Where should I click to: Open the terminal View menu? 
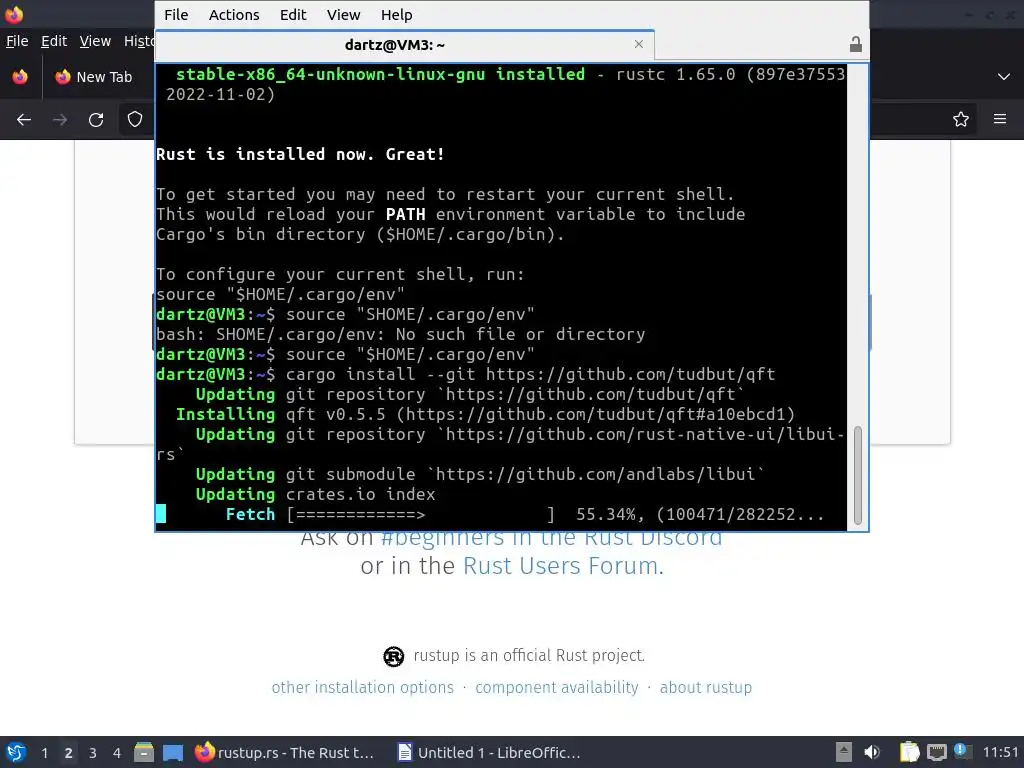pyautogui.click(x=344, y=14)
